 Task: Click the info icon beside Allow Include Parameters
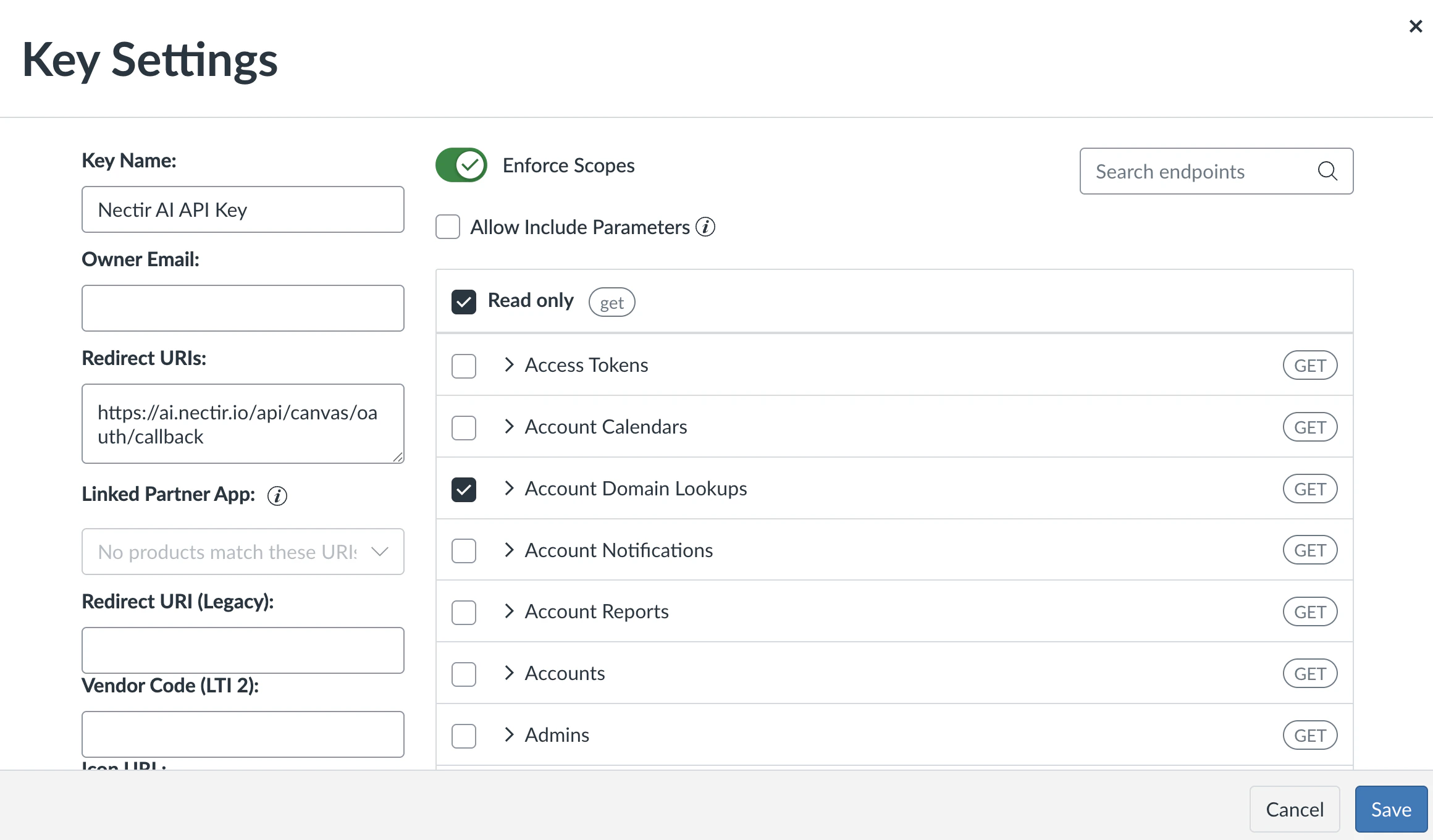click(705, 227)
